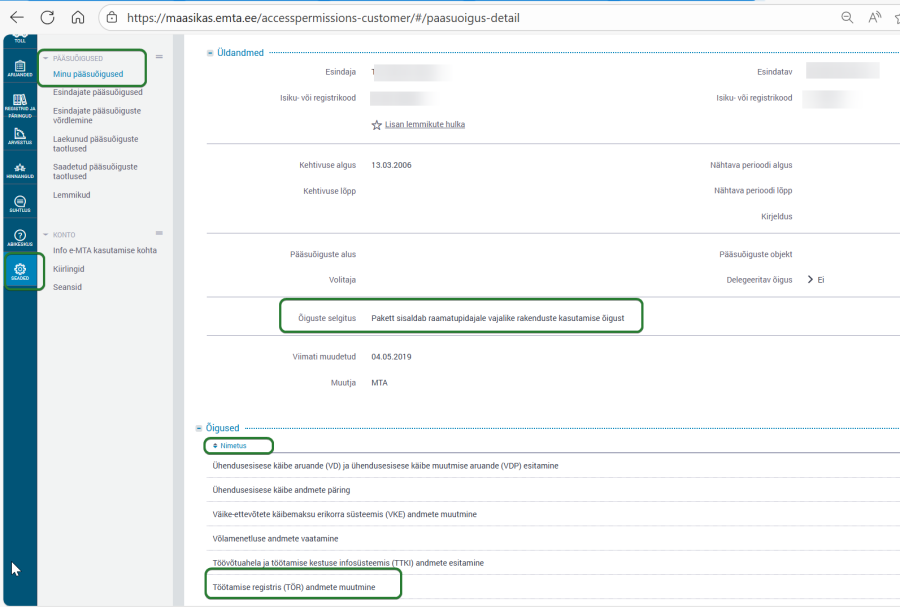Open Registrid ja päringud section
This screenshot has height=607, width=900.
coord(20,103)
